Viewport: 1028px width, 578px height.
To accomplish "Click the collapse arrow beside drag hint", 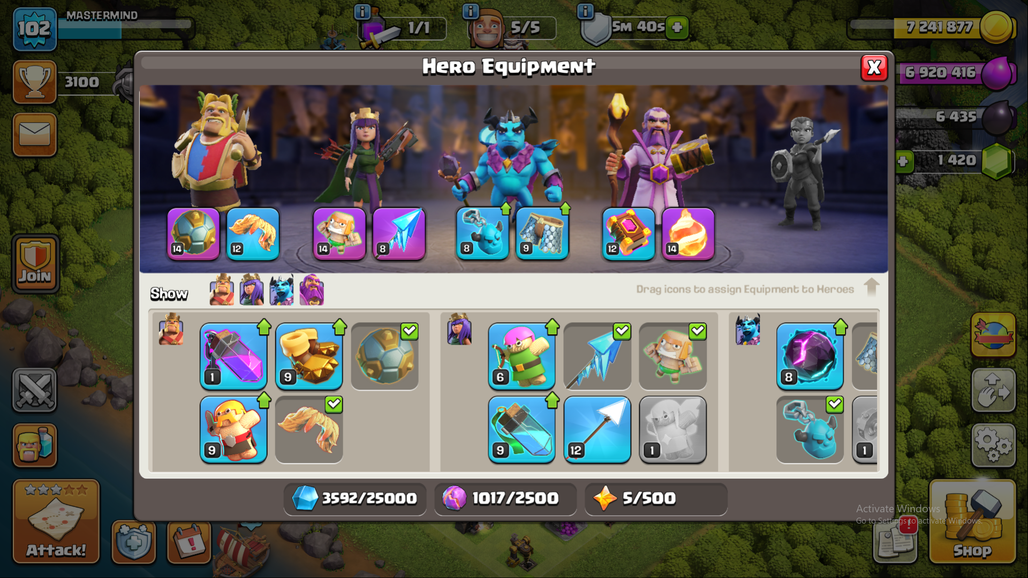I will click(x=871, y=287).
